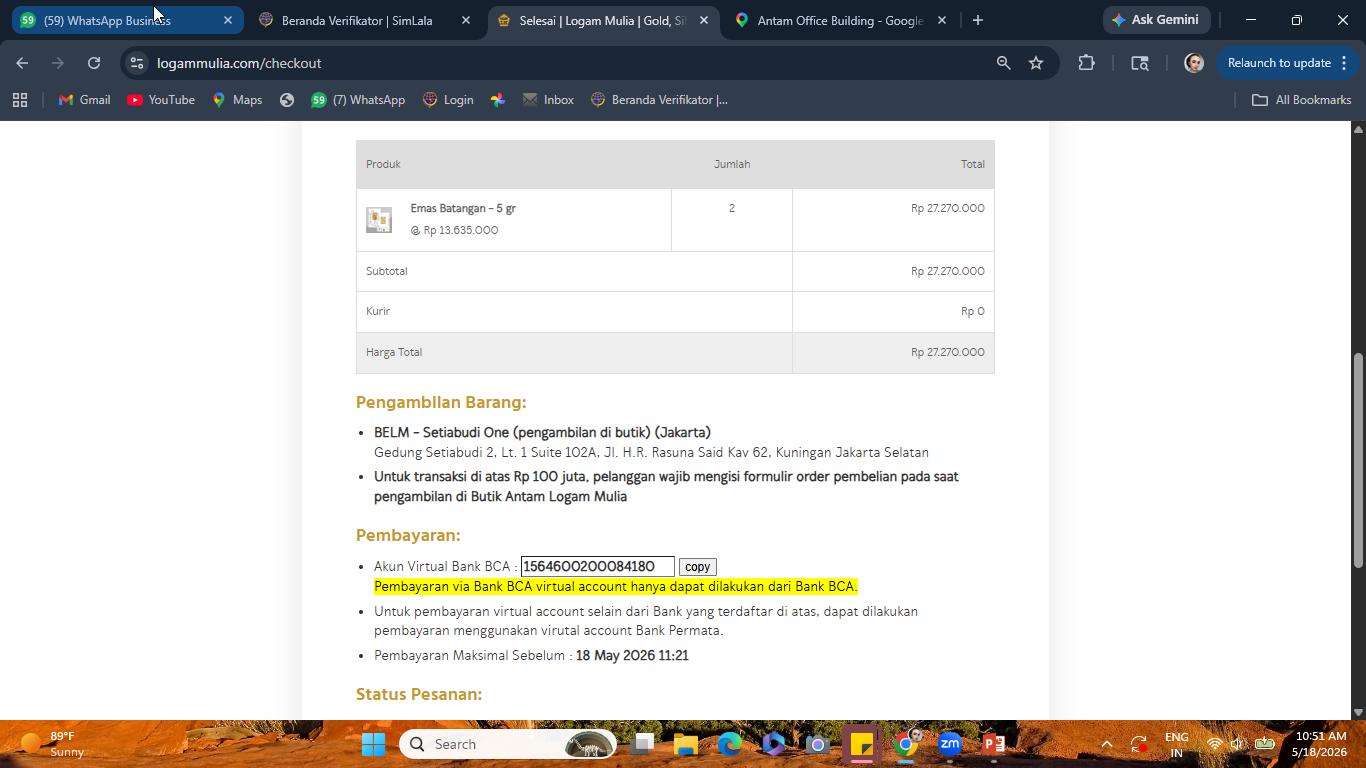1366x768 pixels.
Task: Open the Chrome apps grid icon
Action: [x=20, y=100]
